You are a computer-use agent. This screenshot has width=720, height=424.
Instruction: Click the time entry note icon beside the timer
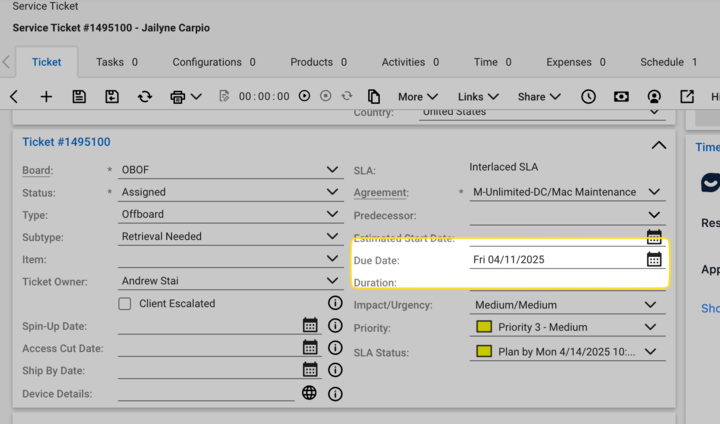coord(224,96)
